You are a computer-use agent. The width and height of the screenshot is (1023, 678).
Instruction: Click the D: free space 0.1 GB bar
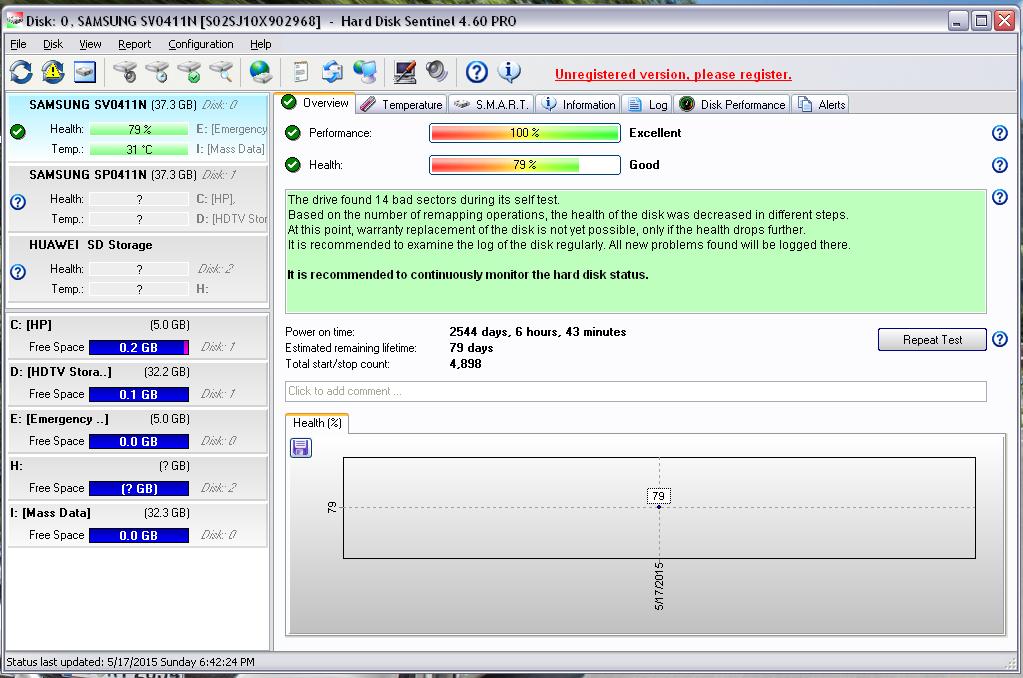coord(139,395)
